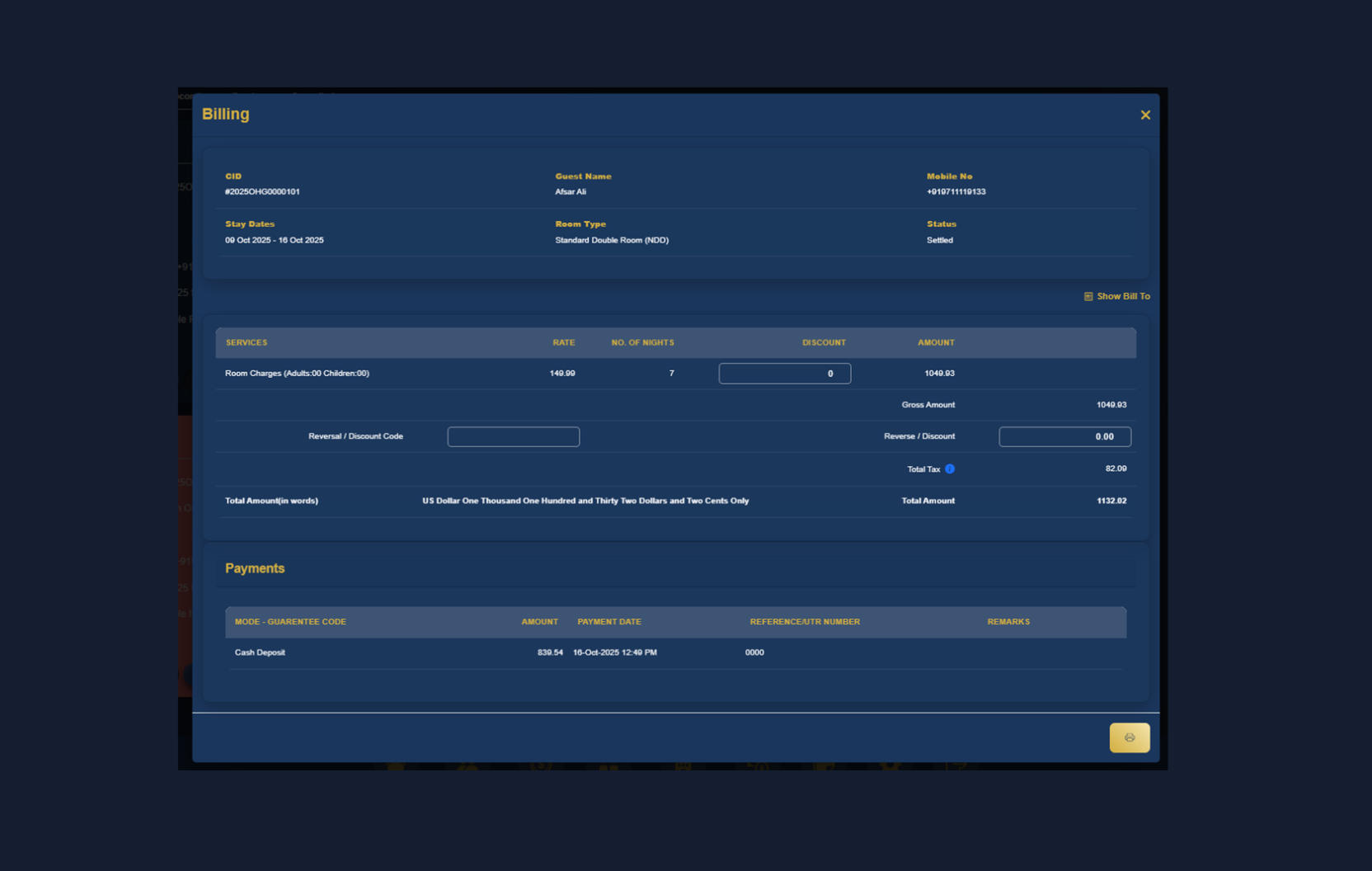1372x871 pixels.
Task: Select the Reverse / Discount amount field
Action: click(1064, 436)
